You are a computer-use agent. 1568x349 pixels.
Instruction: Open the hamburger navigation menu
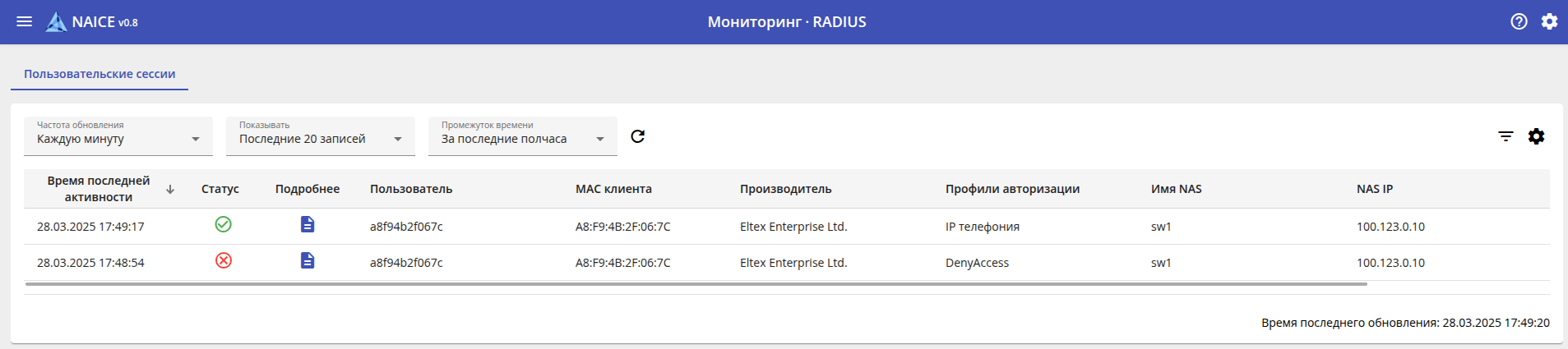25,22
